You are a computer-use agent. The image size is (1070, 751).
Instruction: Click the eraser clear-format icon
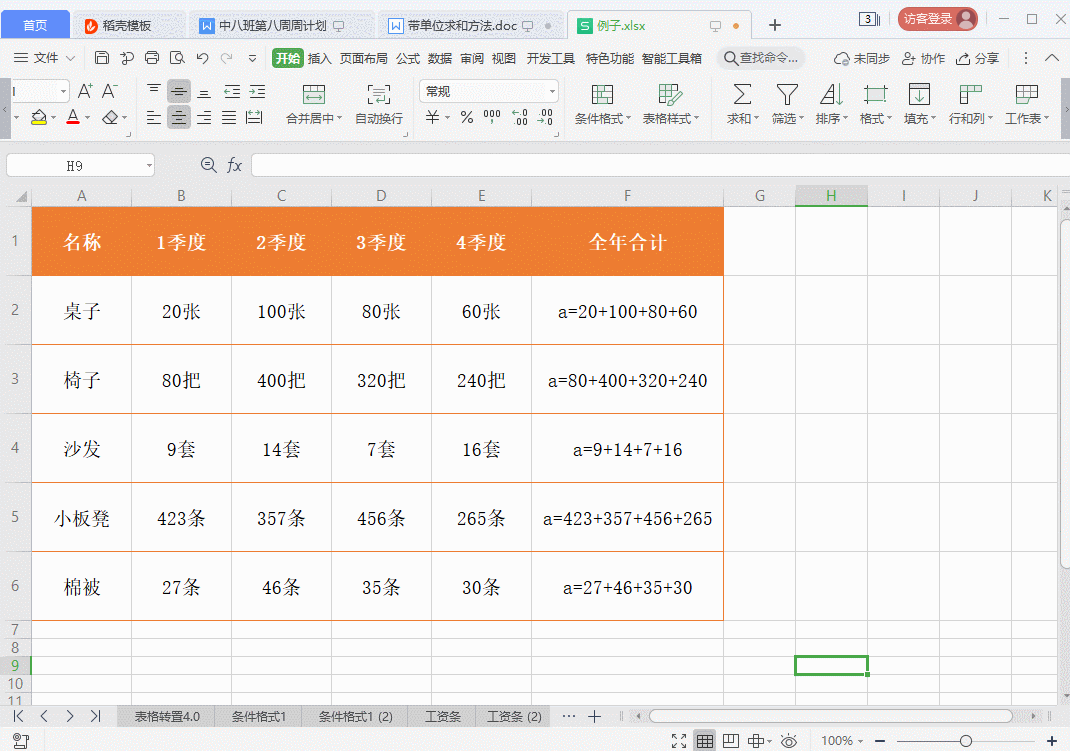coord(110,117)
